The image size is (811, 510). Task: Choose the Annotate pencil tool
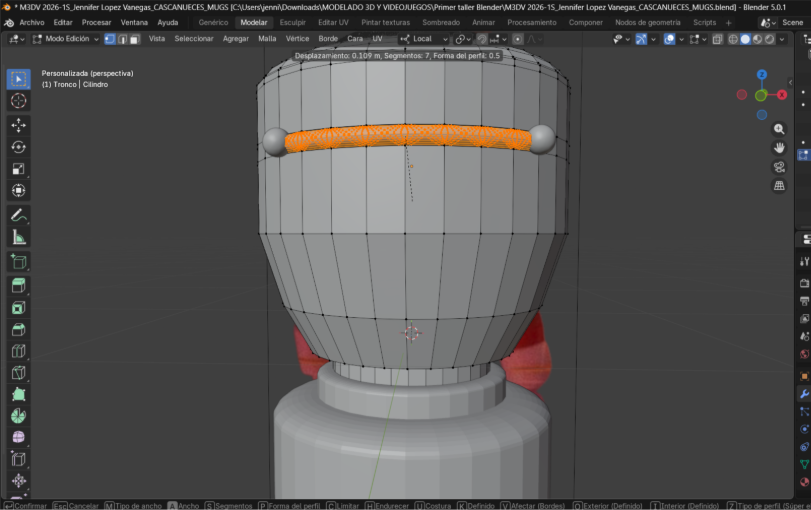point(18,215)
